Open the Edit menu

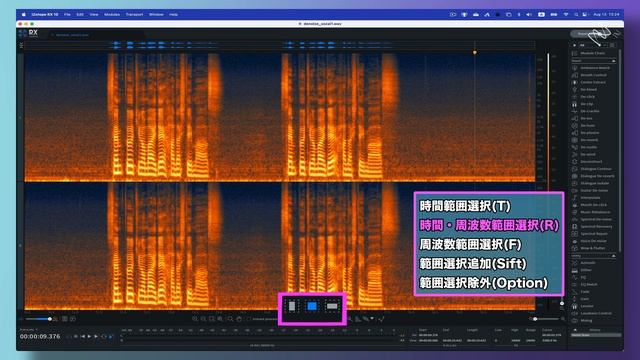[x=80, y=14]
